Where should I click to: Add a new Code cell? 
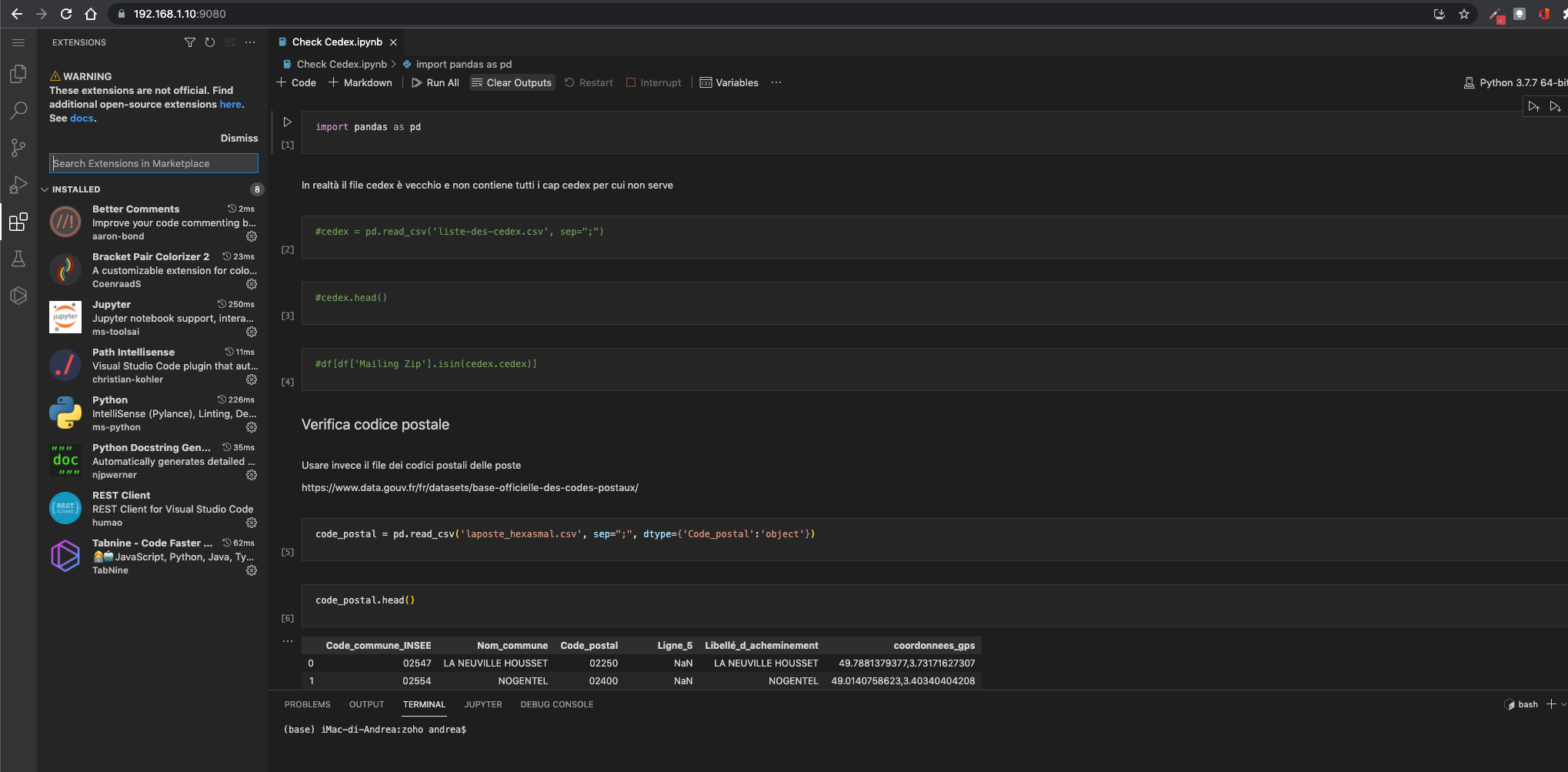297,82
